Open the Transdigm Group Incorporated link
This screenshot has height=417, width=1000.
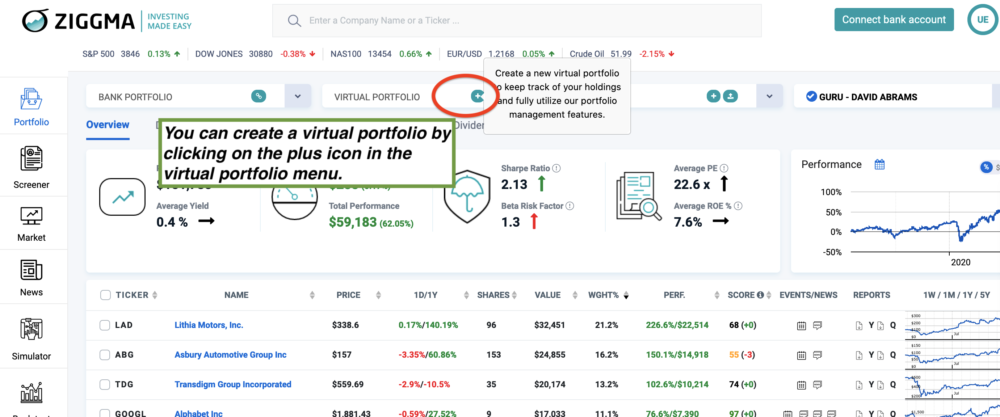coord(233,384)
